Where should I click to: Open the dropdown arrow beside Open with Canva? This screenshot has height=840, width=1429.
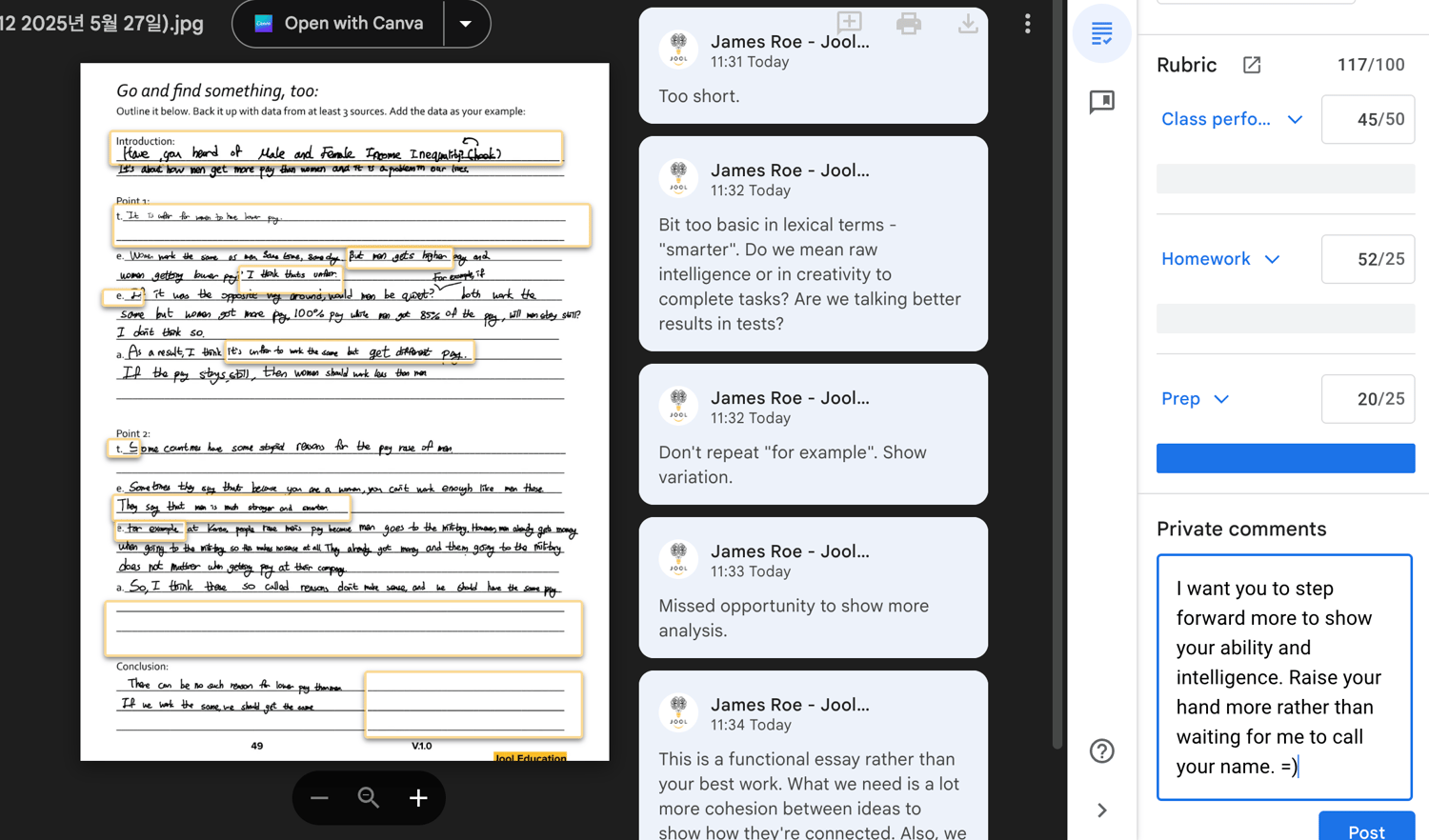466,23
